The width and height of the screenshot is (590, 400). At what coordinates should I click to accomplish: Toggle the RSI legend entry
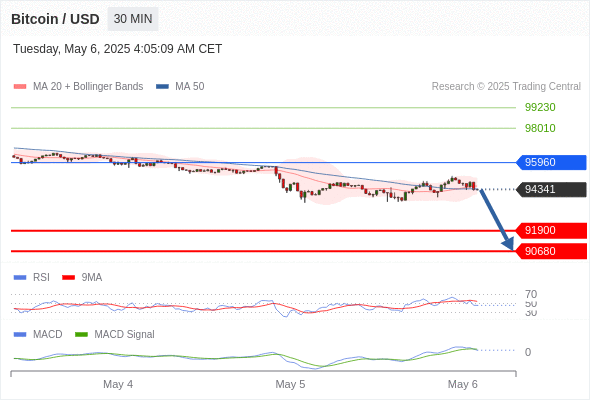32,277
